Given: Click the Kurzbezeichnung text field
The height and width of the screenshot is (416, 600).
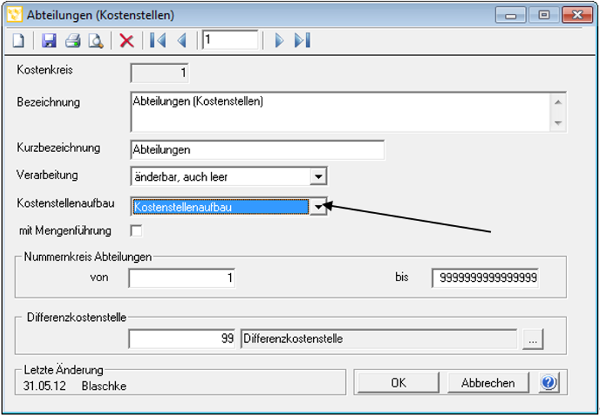Looking at the screenshot, I should (258, 150).
